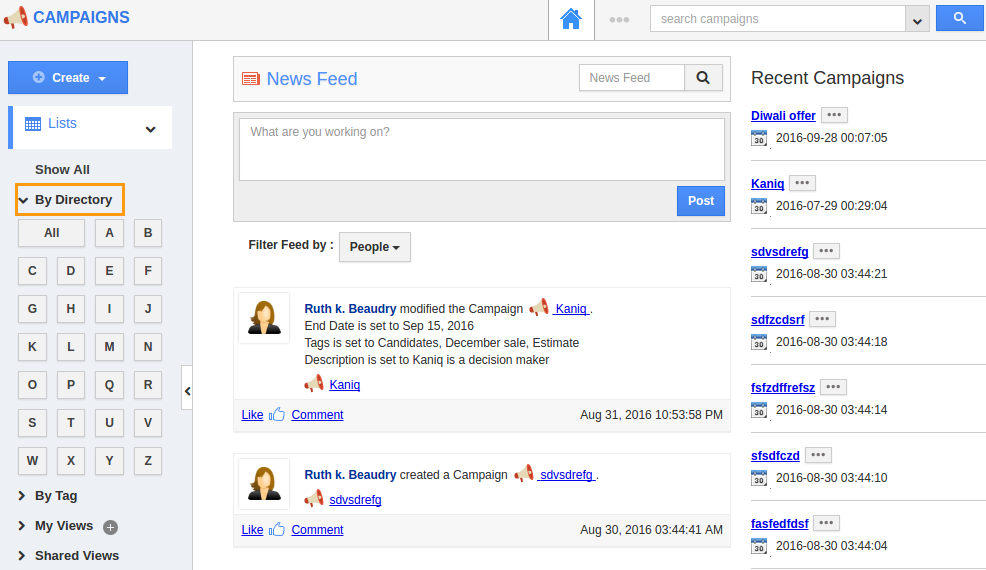Click the News Feed search magnifier
The height and width of the screenshot is (570, 986).
(703, 78)
